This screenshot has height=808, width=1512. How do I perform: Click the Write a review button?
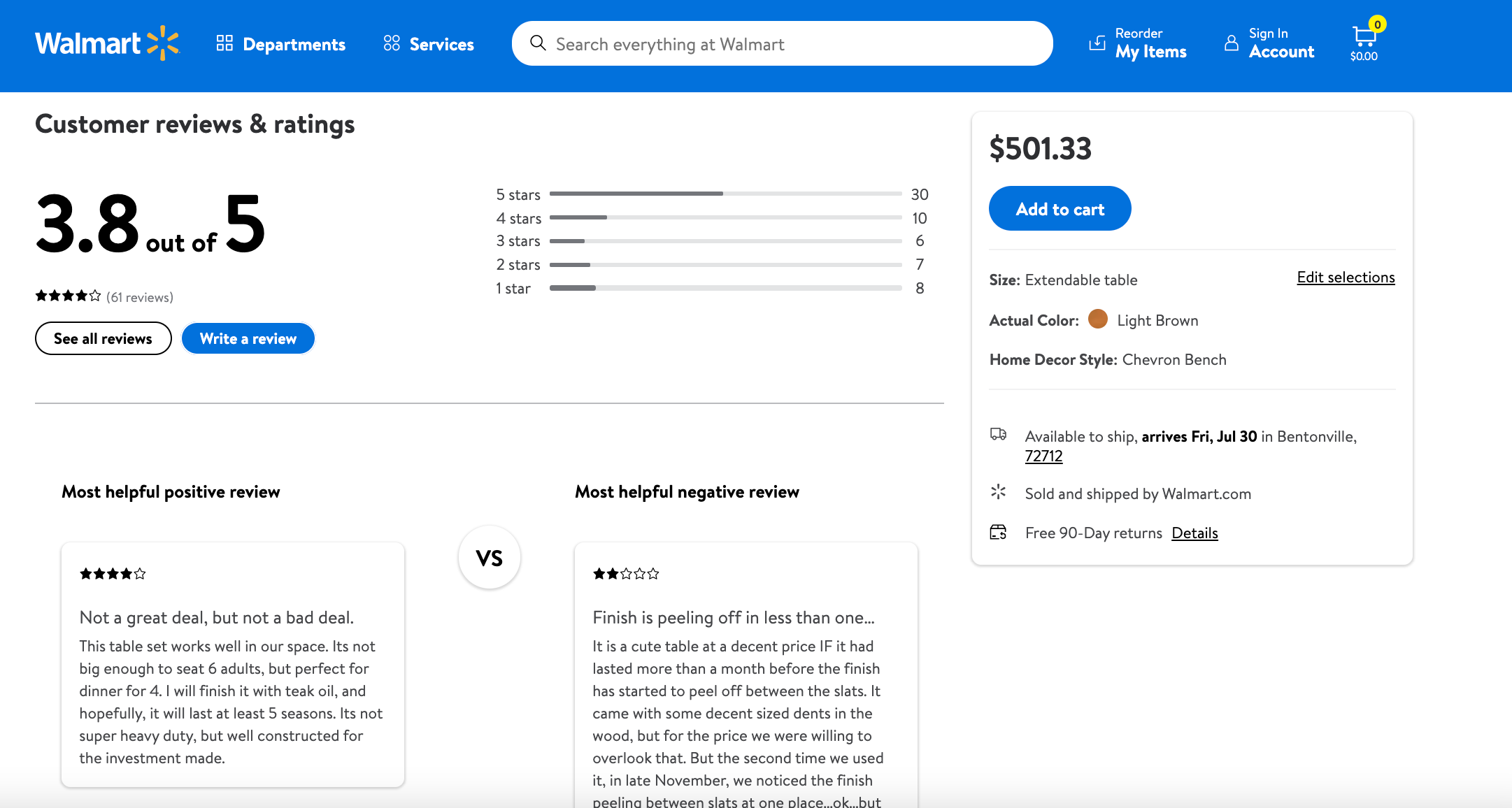(248, 338)
